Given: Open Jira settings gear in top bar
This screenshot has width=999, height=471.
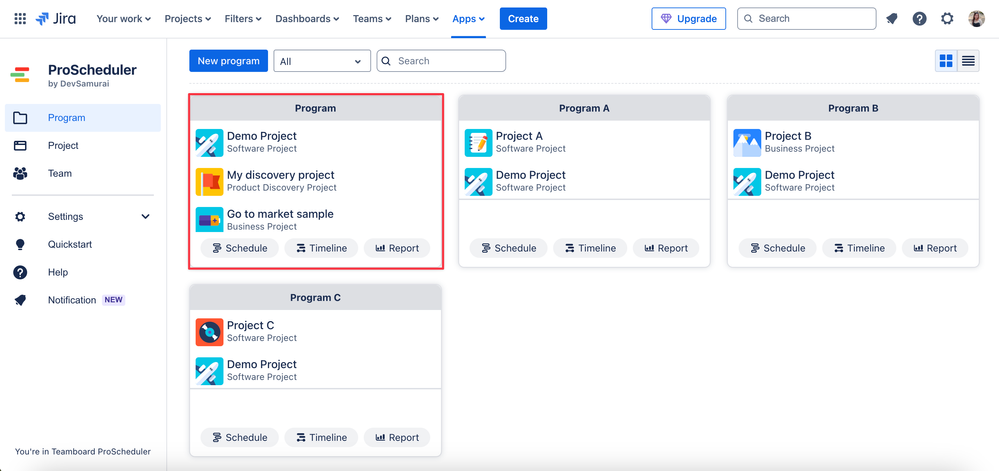Looking at the screenshot, I should 947,18.
